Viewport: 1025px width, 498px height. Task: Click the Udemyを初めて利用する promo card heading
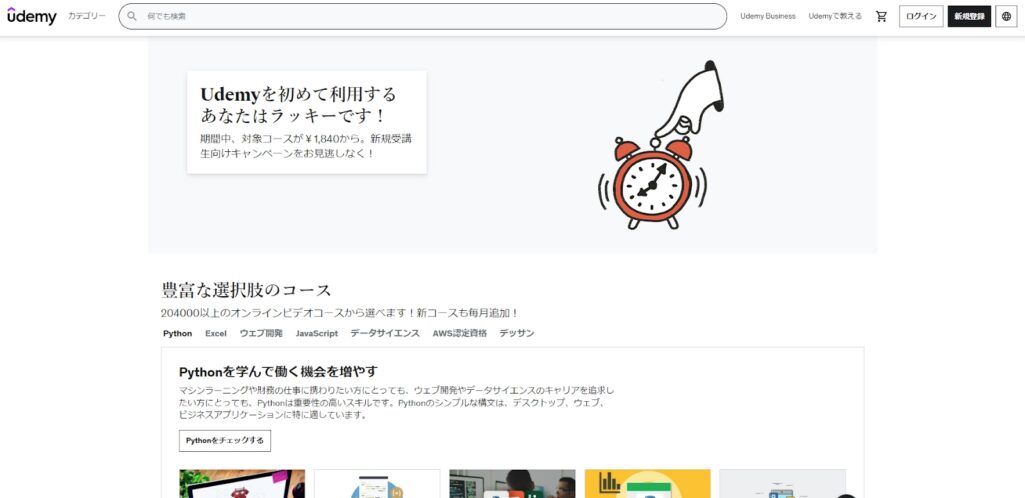point(299,105)
